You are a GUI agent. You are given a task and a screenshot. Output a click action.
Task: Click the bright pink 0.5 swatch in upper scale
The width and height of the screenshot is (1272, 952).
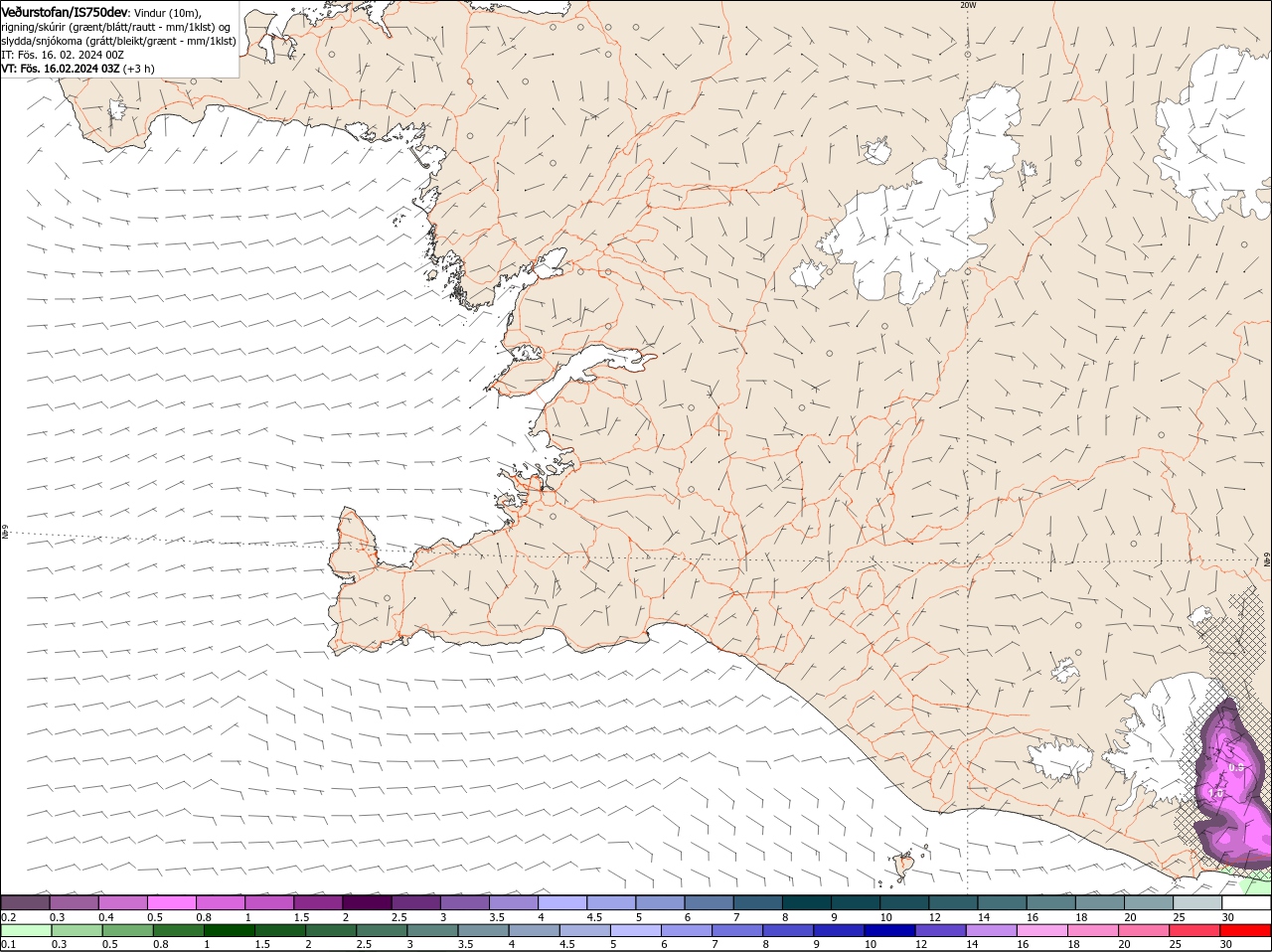point(171,902)
